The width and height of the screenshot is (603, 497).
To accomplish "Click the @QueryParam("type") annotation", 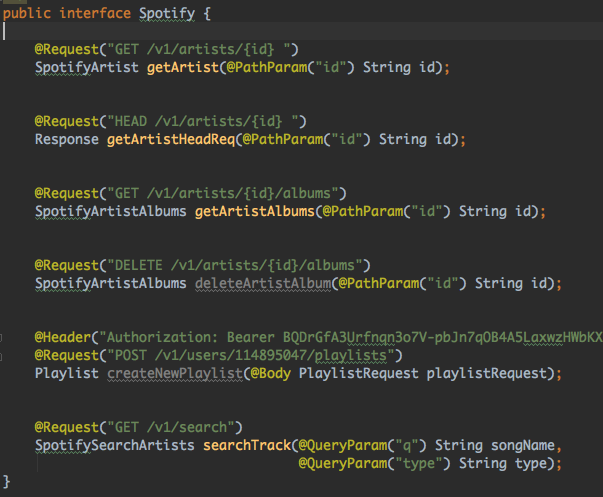I will [375, 464].
